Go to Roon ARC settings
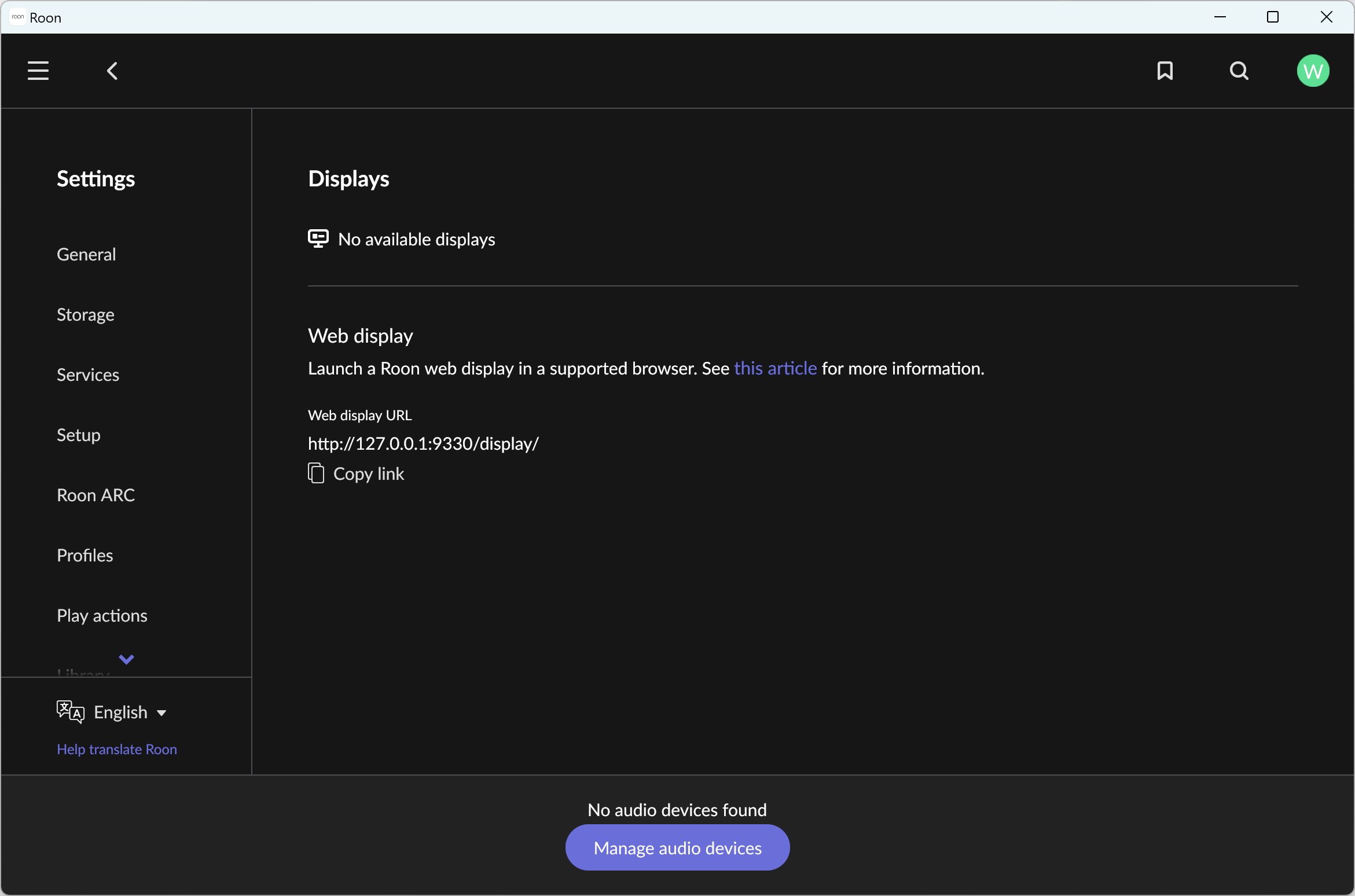This screenshot has height=896, width=1355. tap(96, 495)
